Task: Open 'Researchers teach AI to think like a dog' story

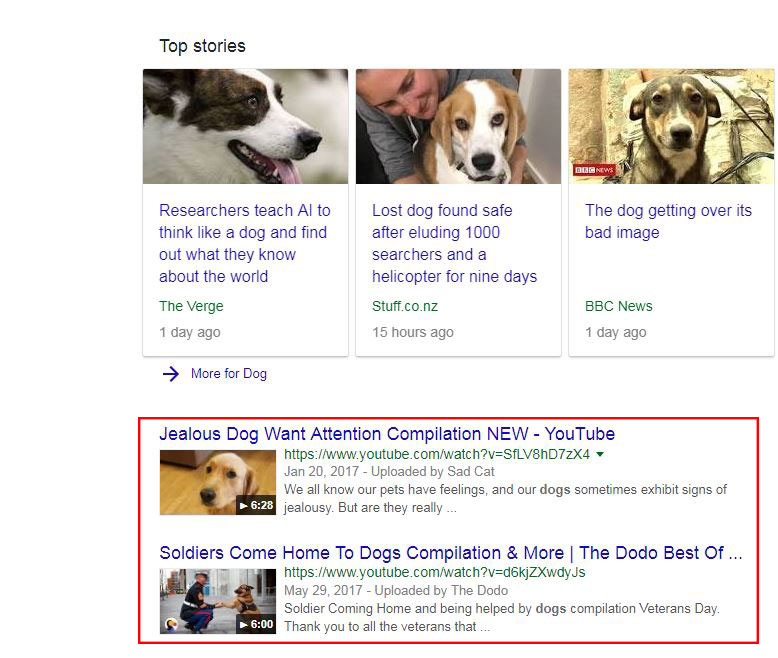Action: point(245,243)
